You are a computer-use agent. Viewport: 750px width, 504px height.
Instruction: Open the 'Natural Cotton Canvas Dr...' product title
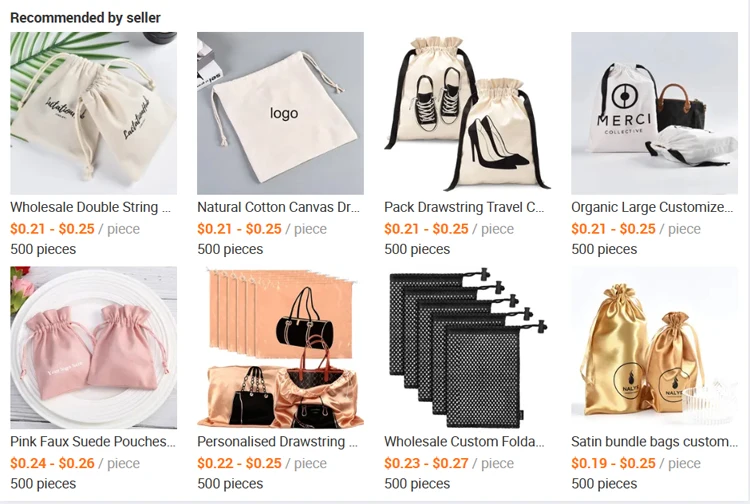click(278, 208)
